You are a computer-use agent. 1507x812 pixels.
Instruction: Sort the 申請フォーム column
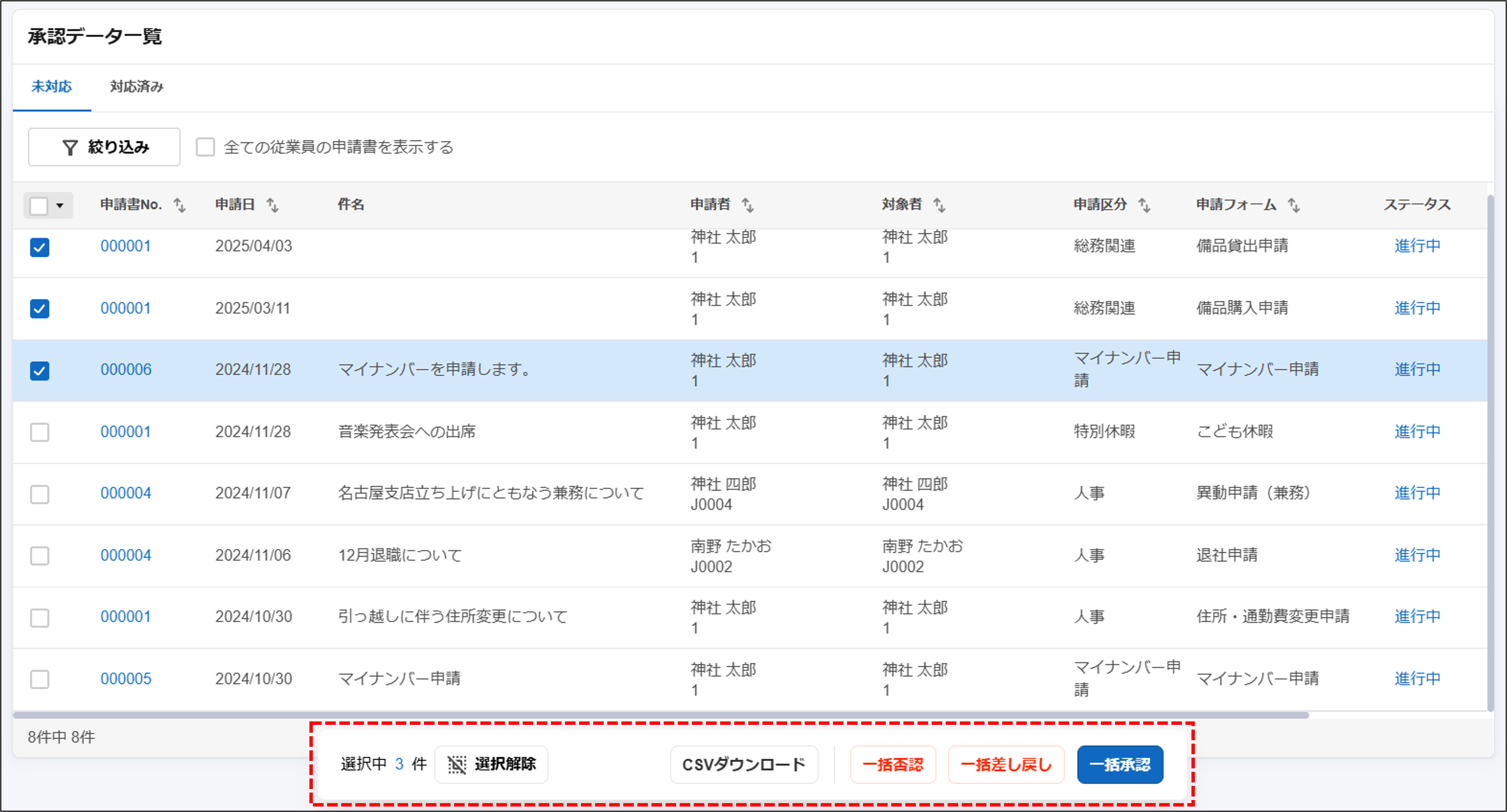coord(1295,205)
